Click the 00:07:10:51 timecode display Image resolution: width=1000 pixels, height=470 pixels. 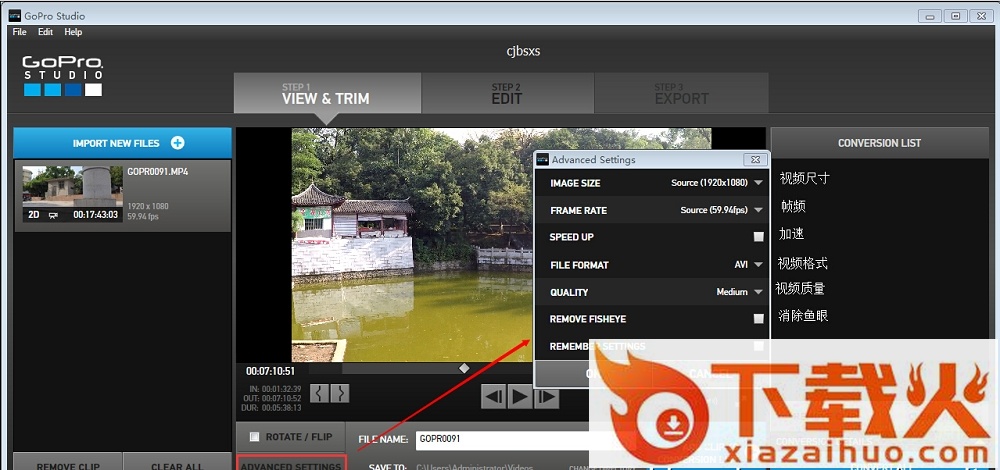pyautogui.click(x=270, y=371)
